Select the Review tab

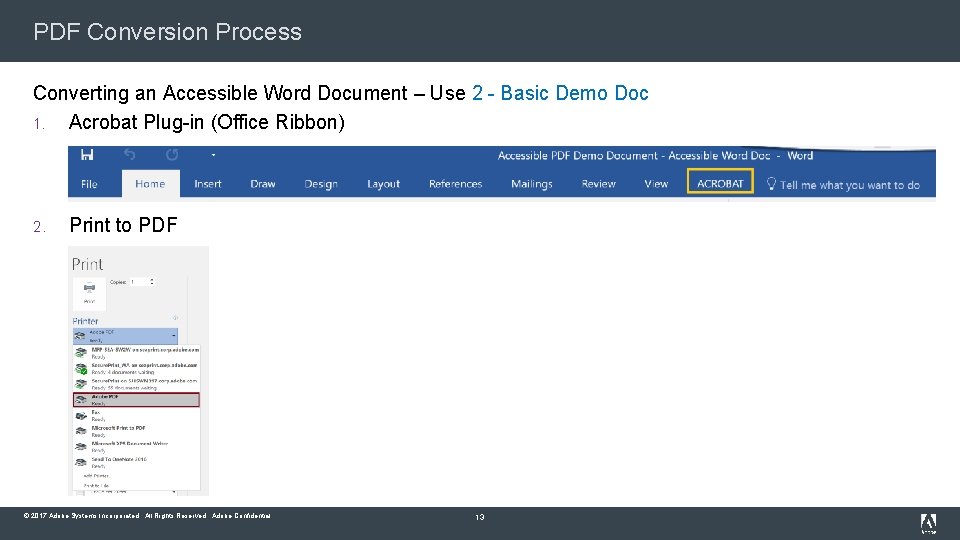click(x=598, y=184)
